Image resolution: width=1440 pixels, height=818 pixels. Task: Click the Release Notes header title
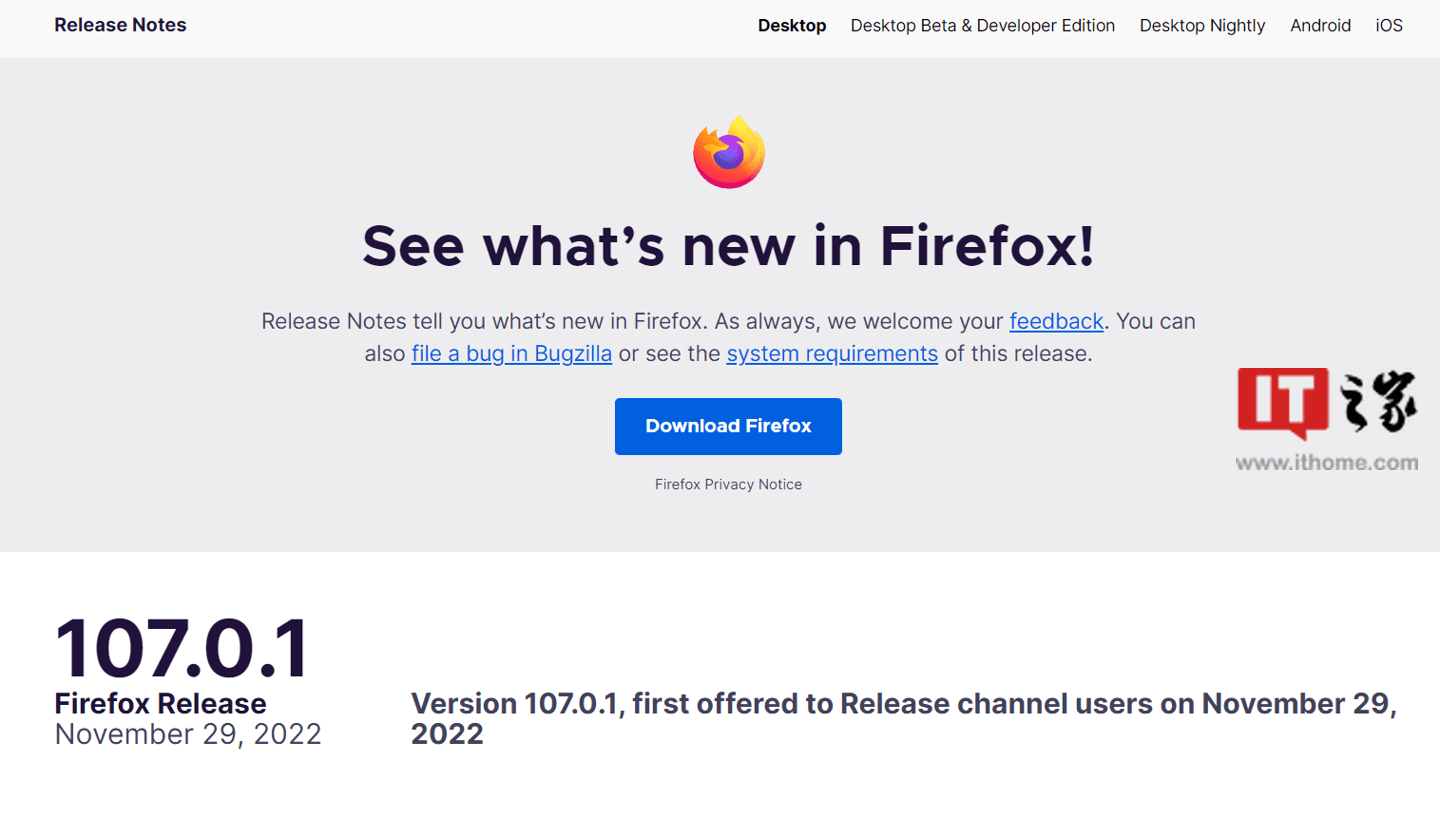(x=120, y=25)
